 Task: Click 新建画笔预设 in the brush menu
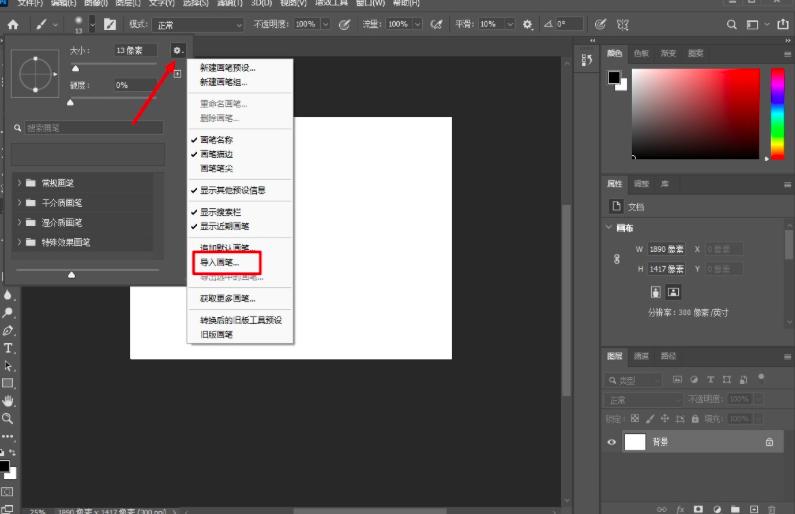[227, 68]
